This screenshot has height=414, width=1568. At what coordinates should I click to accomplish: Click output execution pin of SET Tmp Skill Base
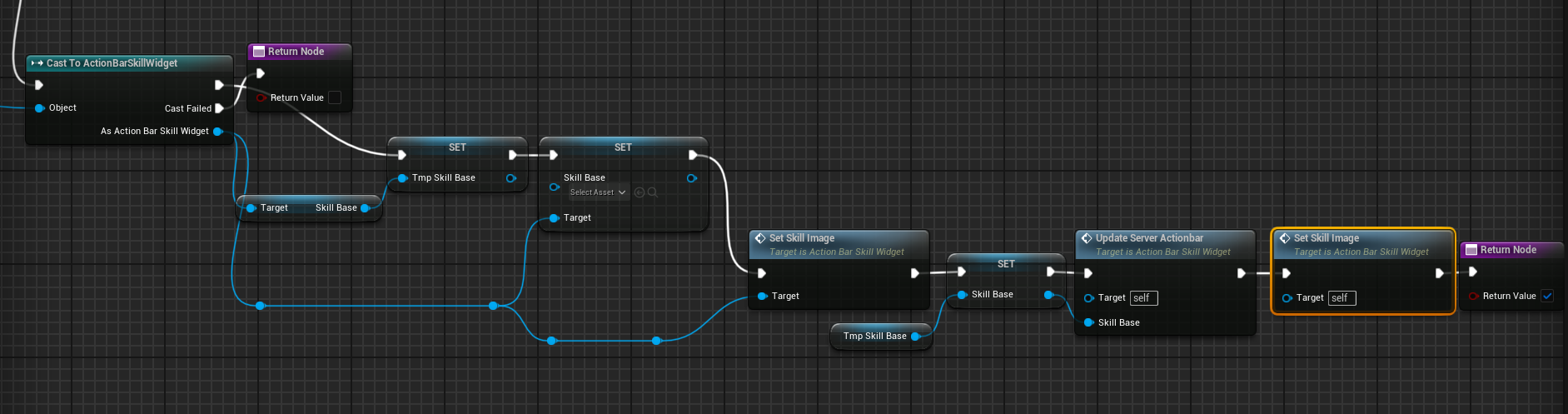pyautogui.click(x=512, y=155)
